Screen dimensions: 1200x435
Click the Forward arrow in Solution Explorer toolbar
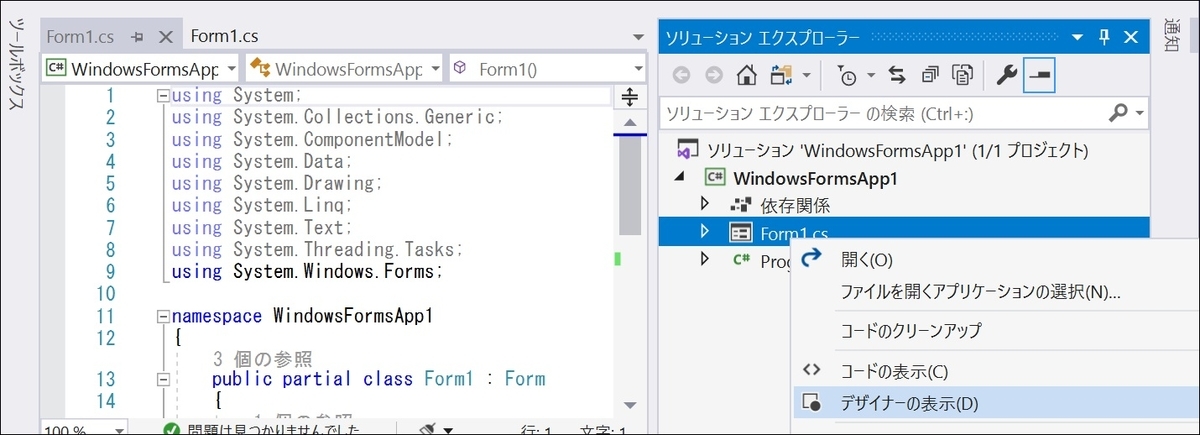pyautogui.click(x=714, y=75)
